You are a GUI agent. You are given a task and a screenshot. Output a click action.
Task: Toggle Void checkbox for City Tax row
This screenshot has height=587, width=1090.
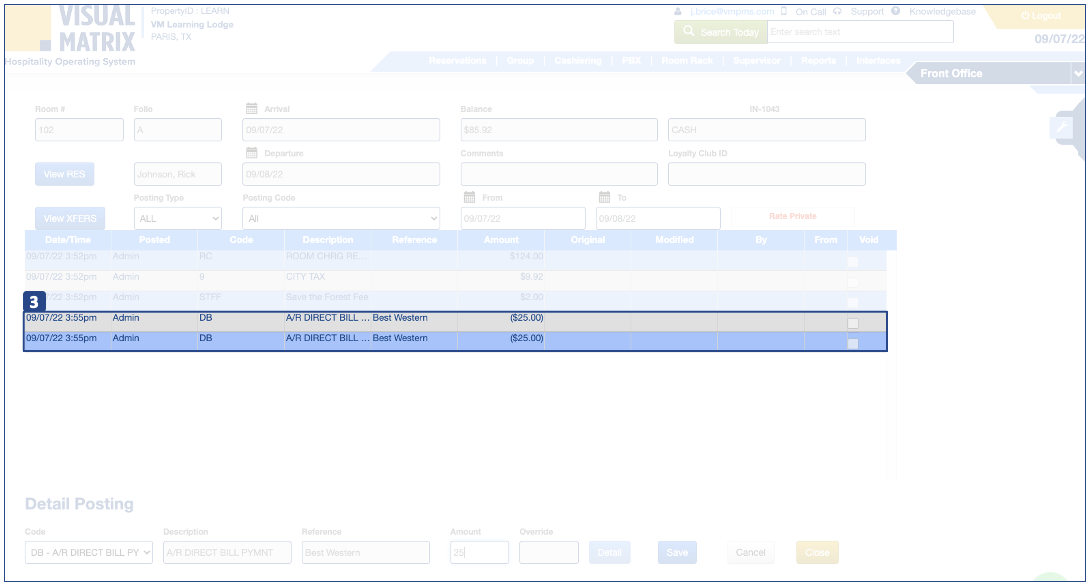click(x=852, y=281)
